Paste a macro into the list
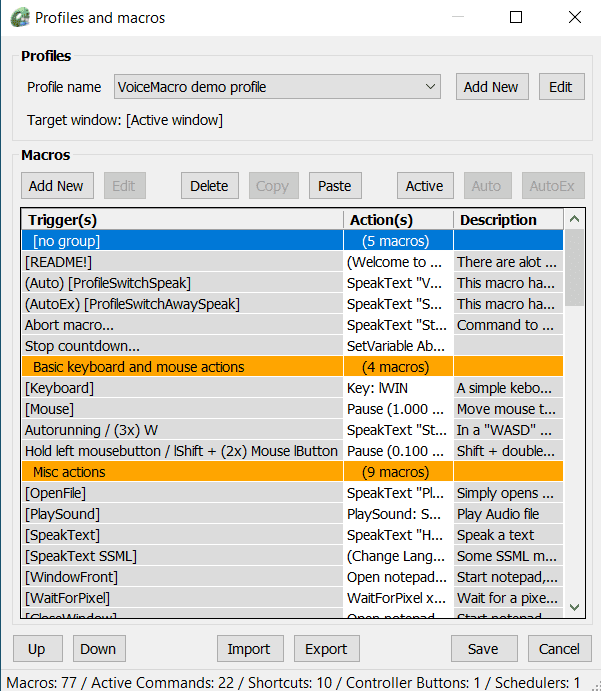 (x=335, y=186)
